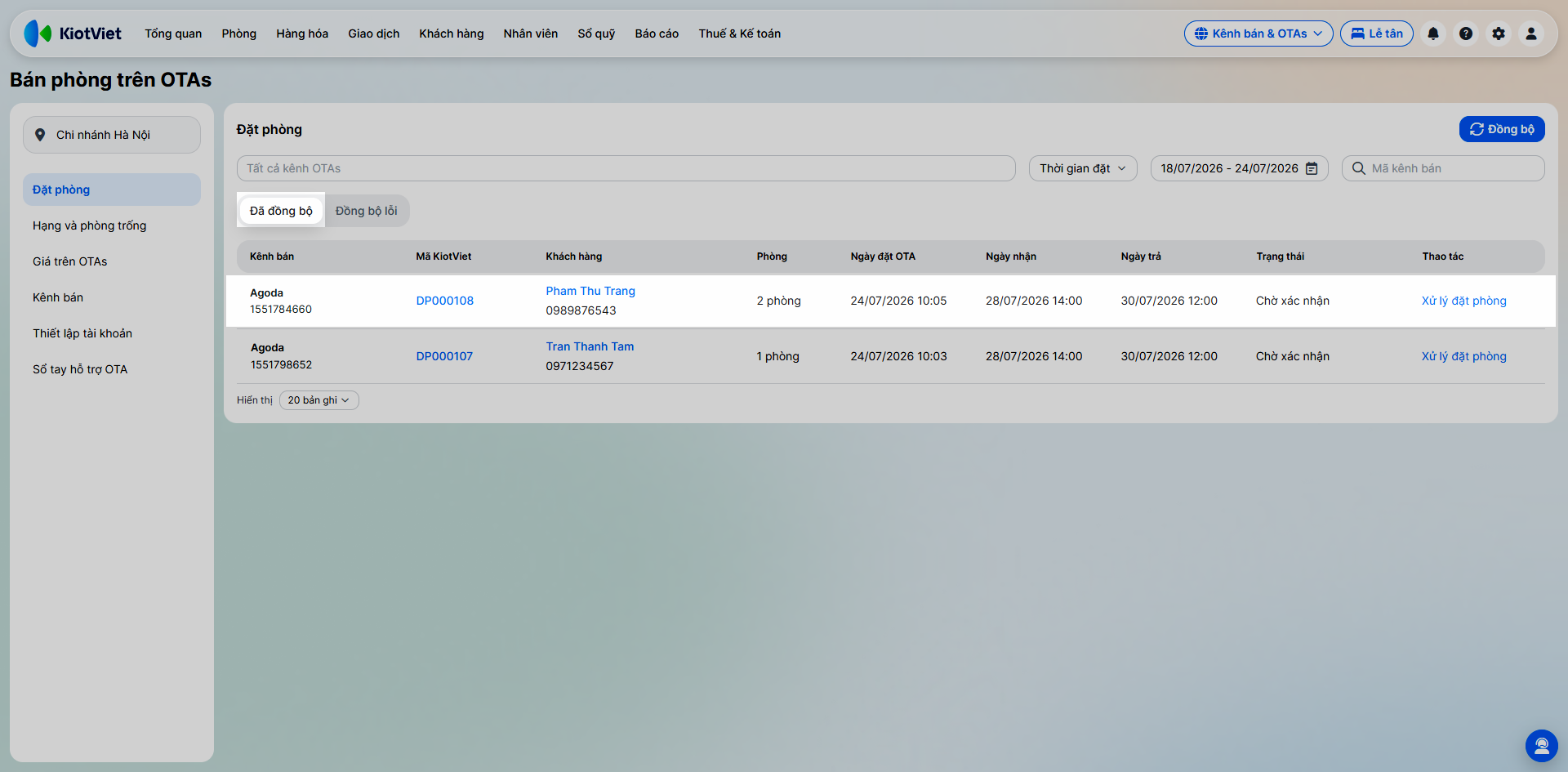The image size is (1568, 772).
Task: Open the help question mark icon
Action: pyautogui.click(x=1466, y=33)
